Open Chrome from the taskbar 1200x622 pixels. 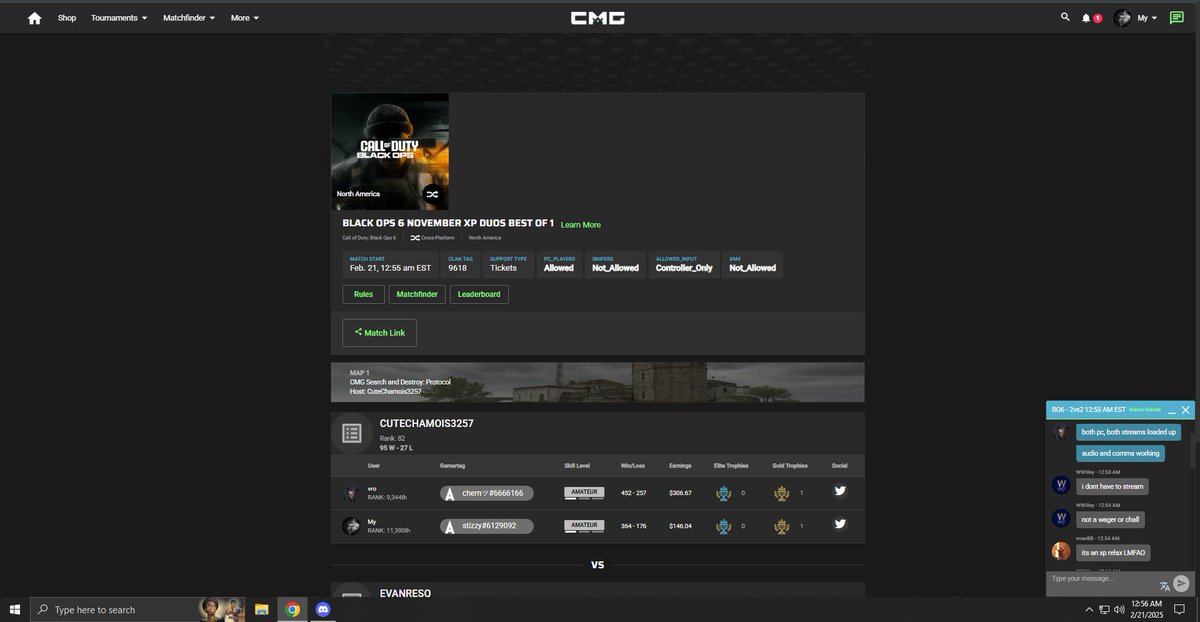pyautogui.click(x=292, y=609)
